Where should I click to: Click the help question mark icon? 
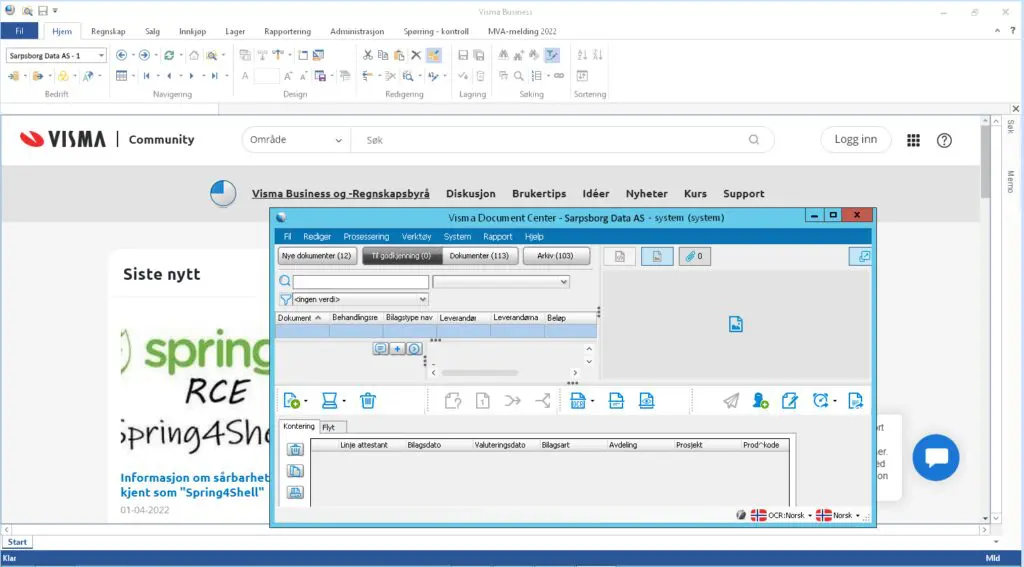(x=944, y=141)
